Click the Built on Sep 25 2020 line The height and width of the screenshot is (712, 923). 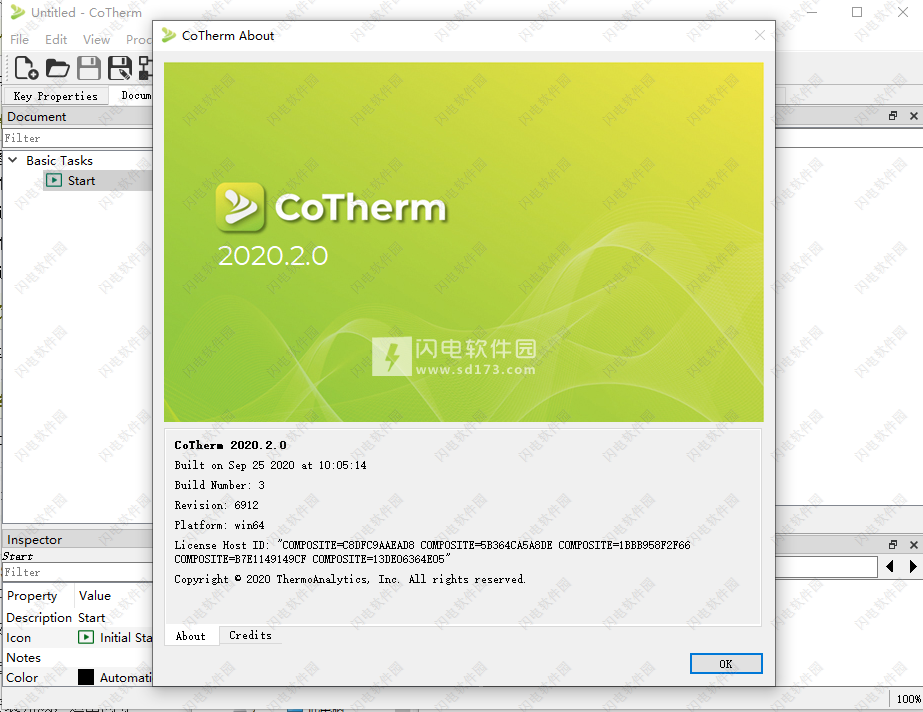(x=270, y=465)
